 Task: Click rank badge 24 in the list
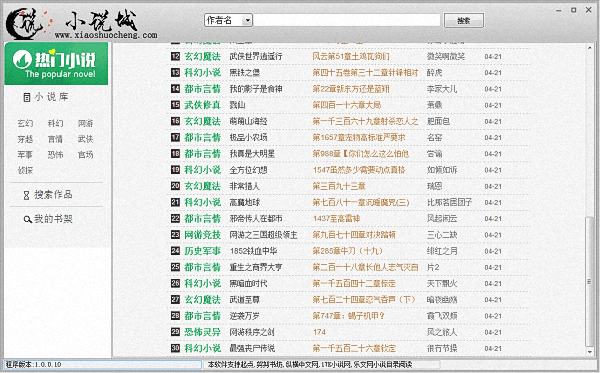(175, 251)
